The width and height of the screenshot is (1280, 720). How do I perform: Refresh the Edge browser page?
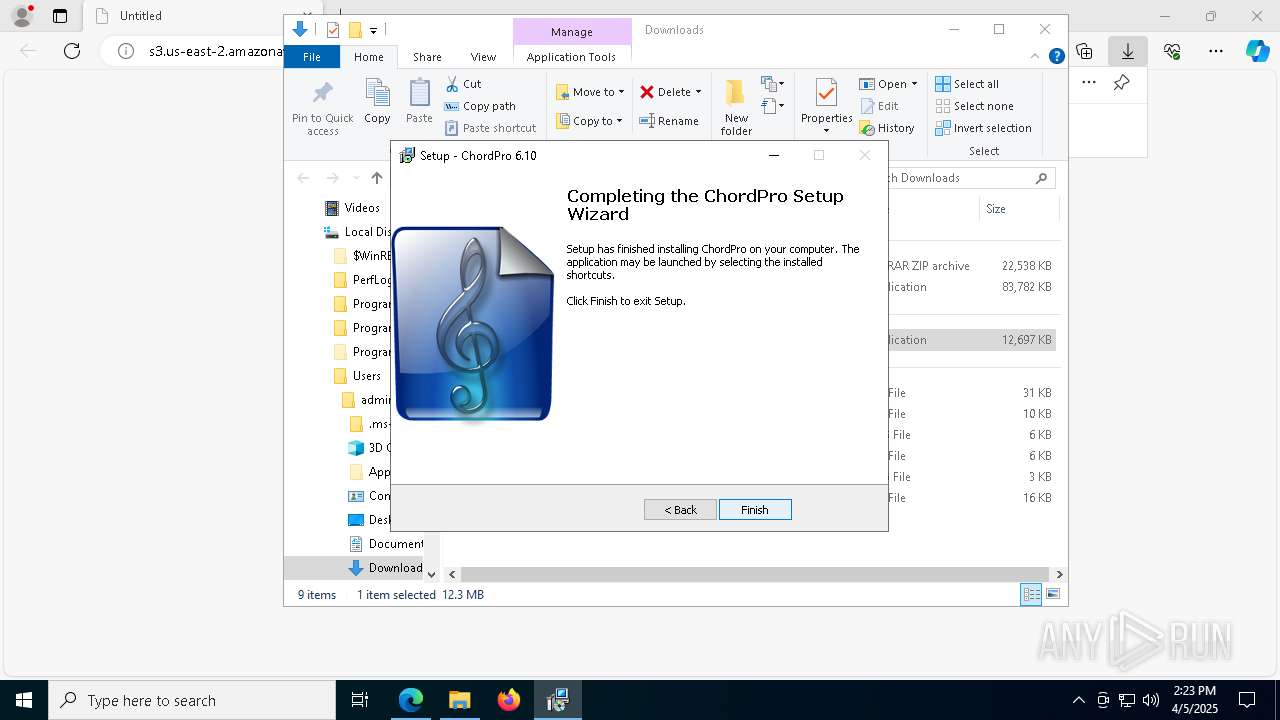(x=72, y=51)
